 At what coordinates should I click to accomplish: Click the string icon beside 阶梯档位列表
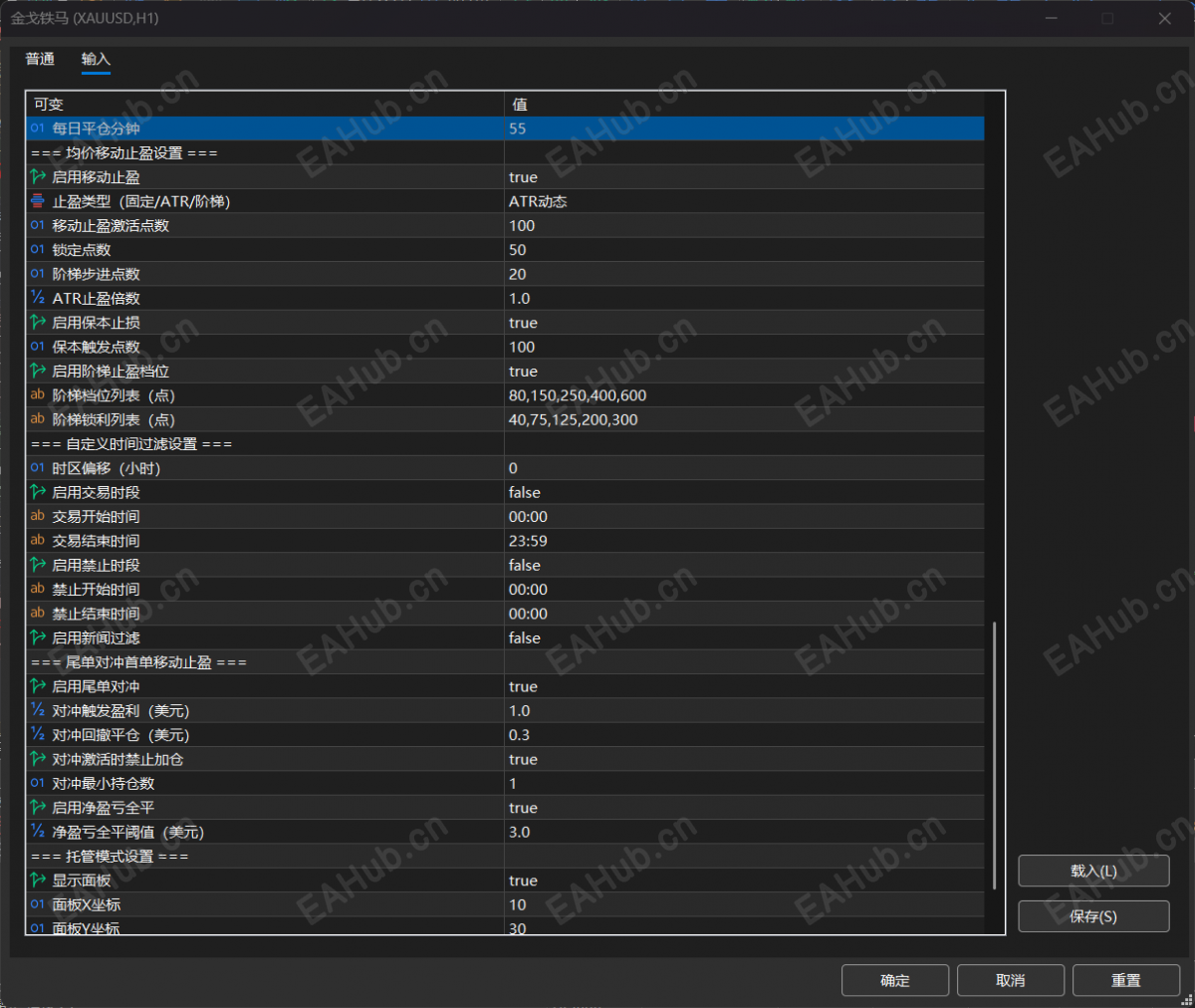(38, 395)
